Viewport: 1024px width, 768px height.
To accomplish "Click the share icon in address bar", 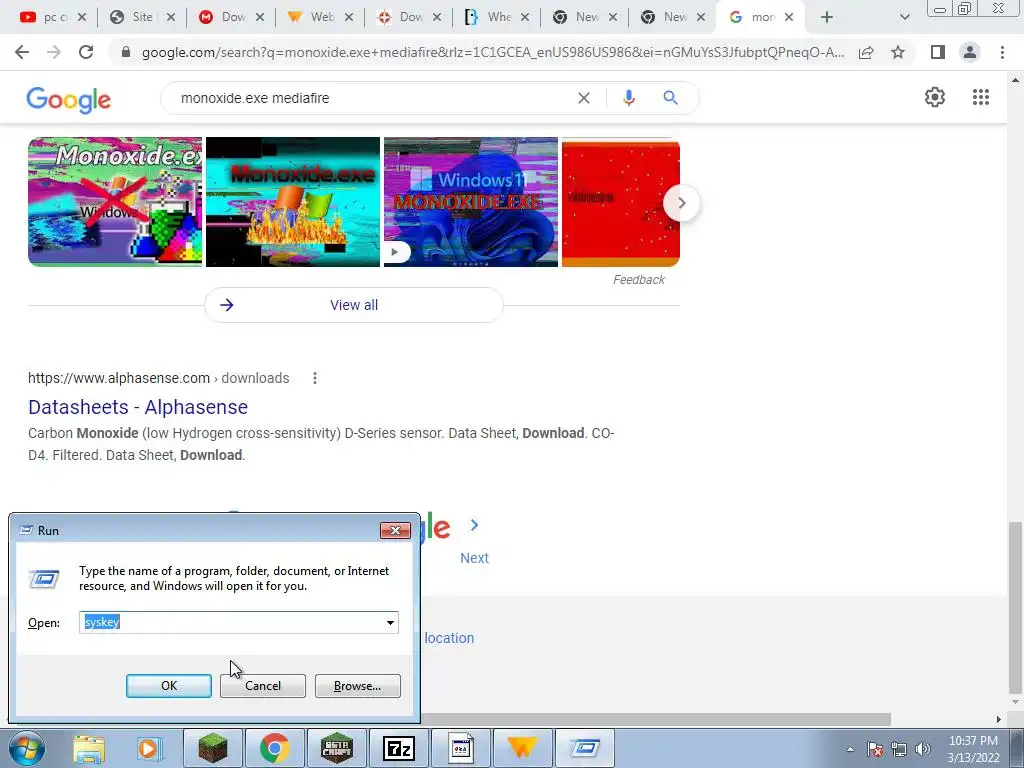I will click(x=866, y=52).
